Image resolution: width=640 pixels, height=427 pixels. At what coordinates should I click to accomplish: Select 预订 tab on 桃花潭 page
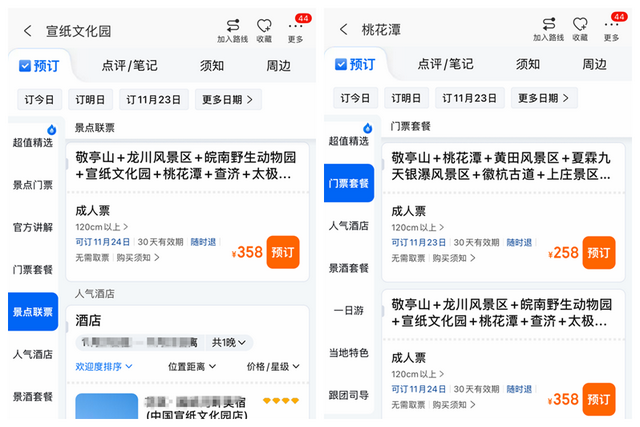click(356, 64)
